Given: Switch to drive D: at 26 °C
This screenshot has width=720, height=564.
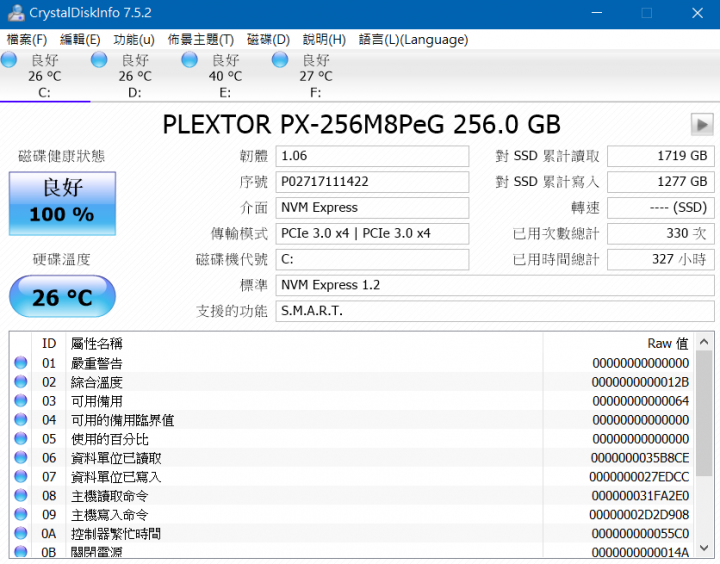Looking at the screenshot, I should 135,76.
